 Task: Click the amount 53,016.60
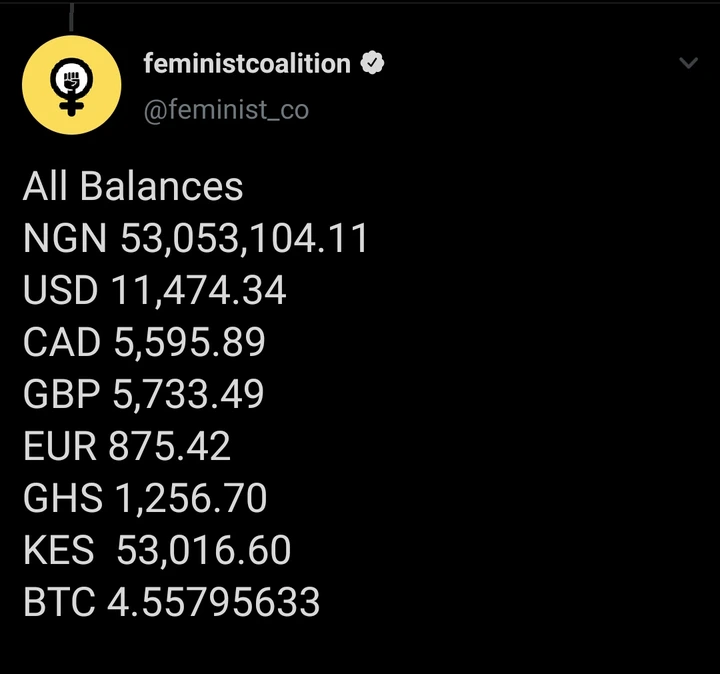pos(204,551)
